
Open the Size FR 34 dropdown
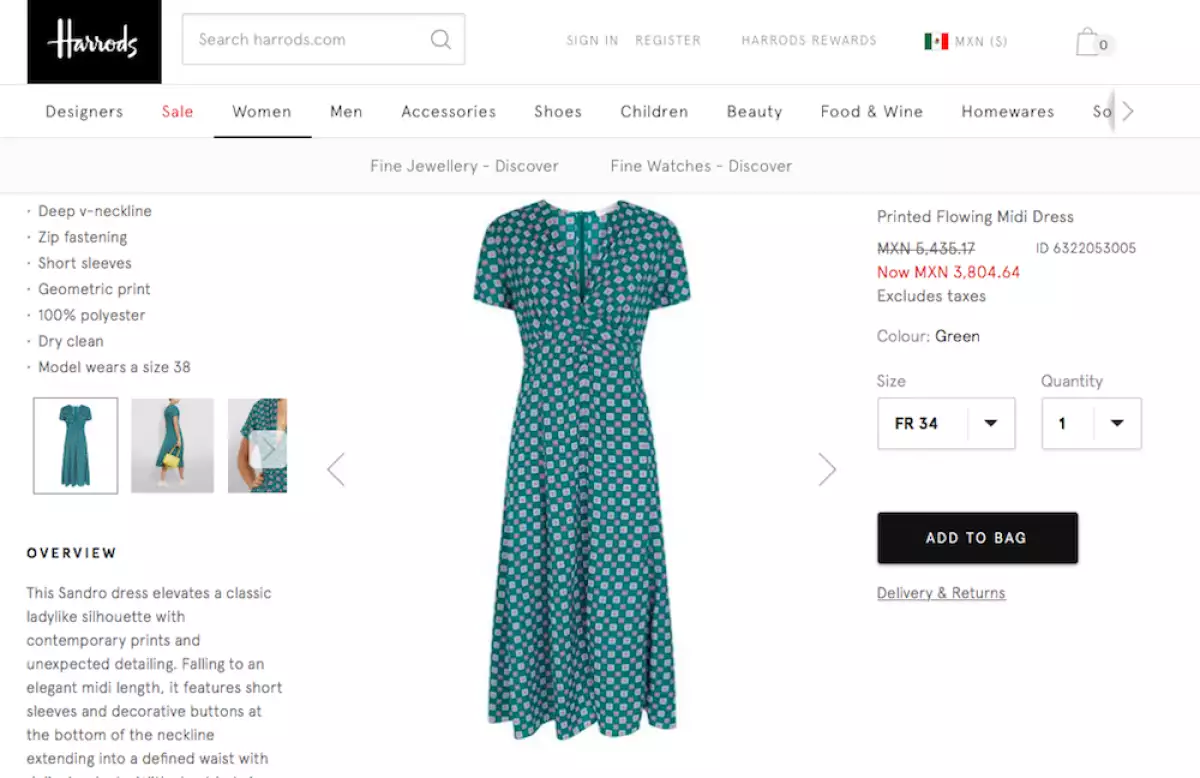(946, 423)
